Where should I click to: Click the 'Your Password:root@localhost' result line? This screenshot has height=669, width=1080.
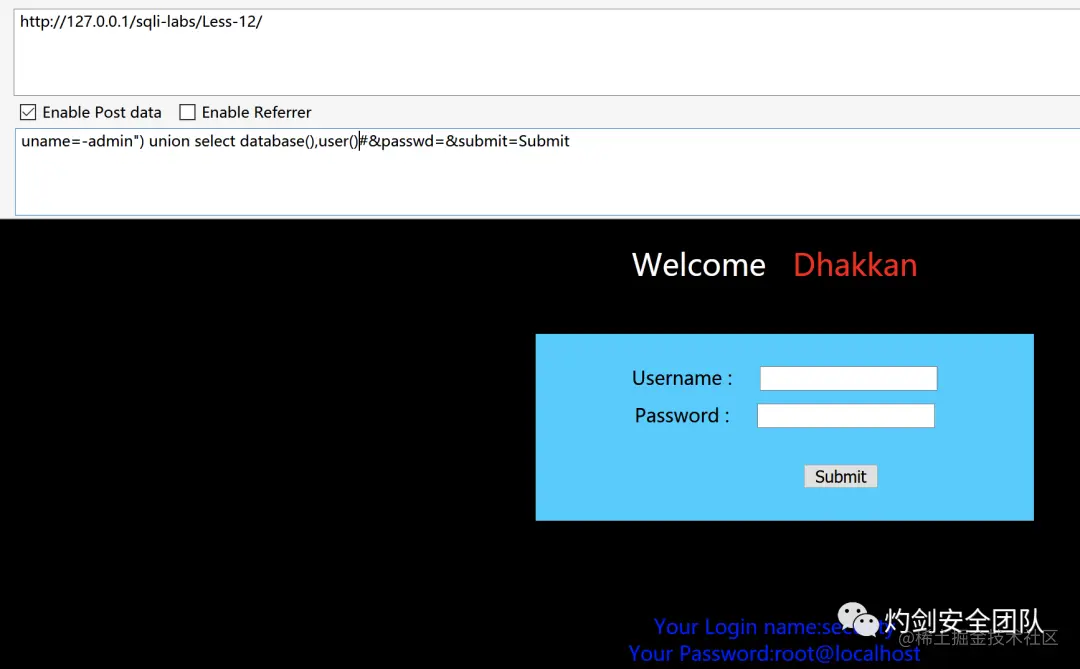pyautogui.click(x=774, y=653)
